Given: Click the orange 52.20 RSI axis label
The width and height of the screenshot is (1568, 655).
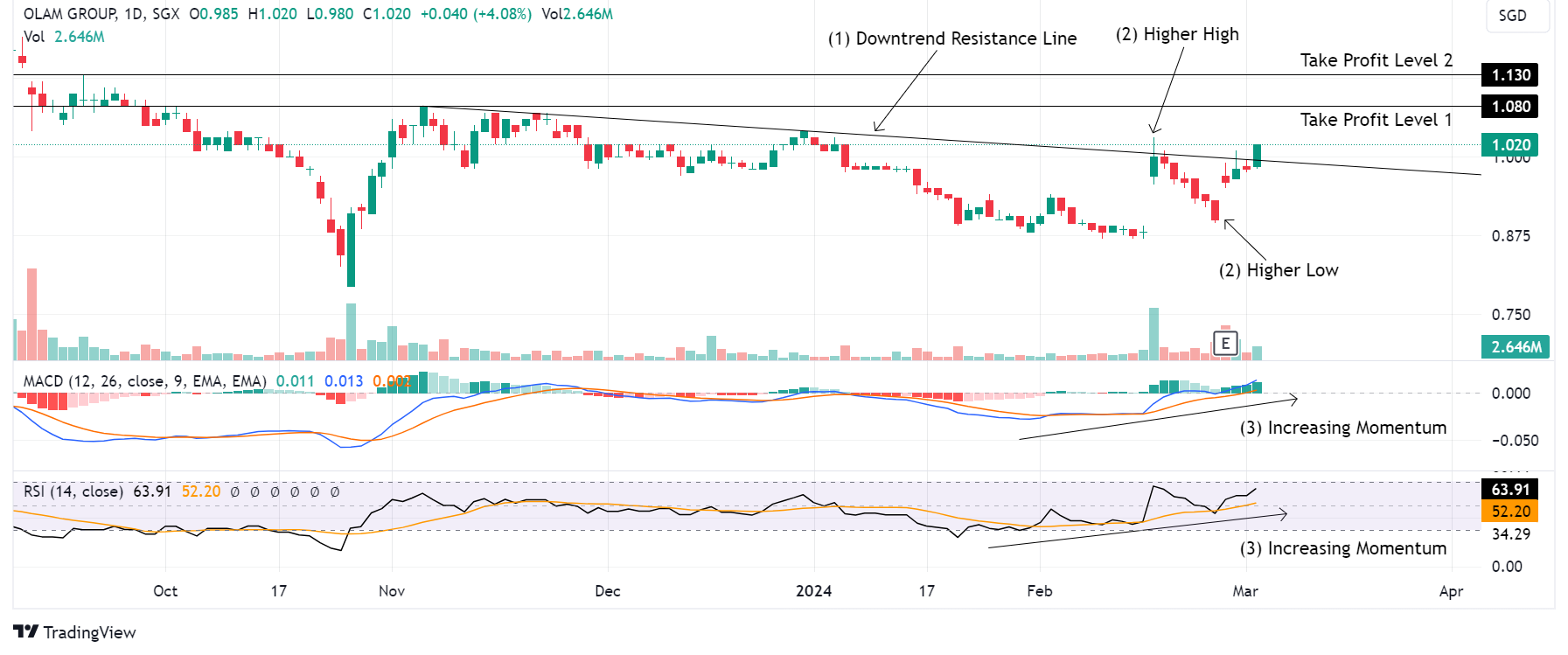Looking at the screenshot, I should (x=1510, y=512).
